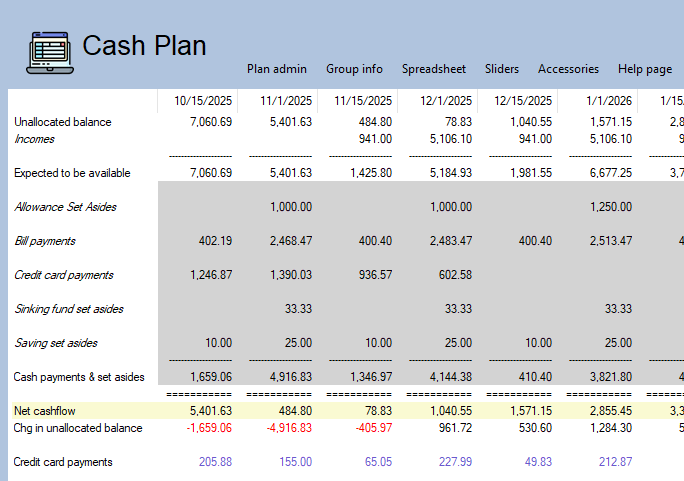Image resolution: width=684 pixels, height=481 pixels.
Task: Switch to the Spreadsheet view
Action: (x=434, y=69)
